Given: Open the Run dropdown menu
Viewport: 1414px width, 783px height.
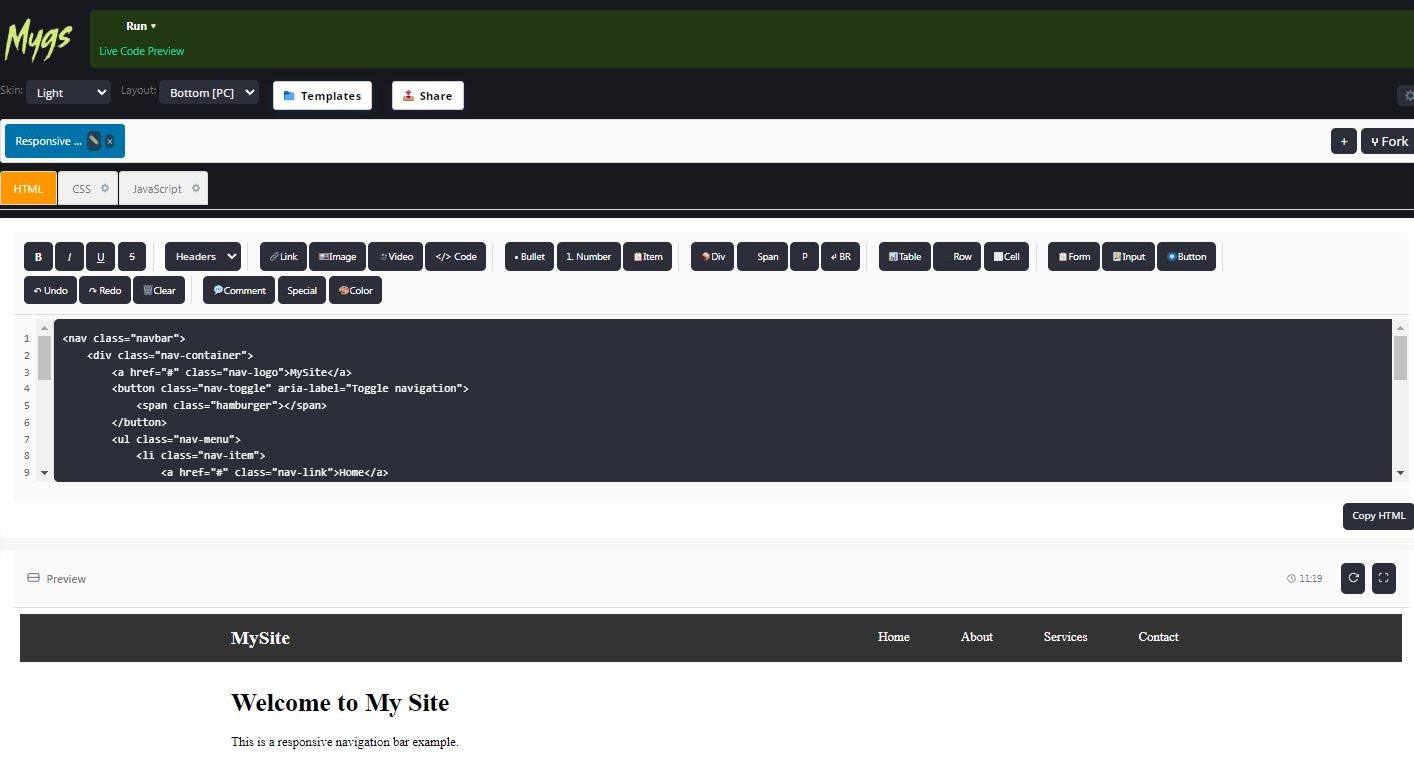Looking at the screenshot, I should (x=141, y=26).
